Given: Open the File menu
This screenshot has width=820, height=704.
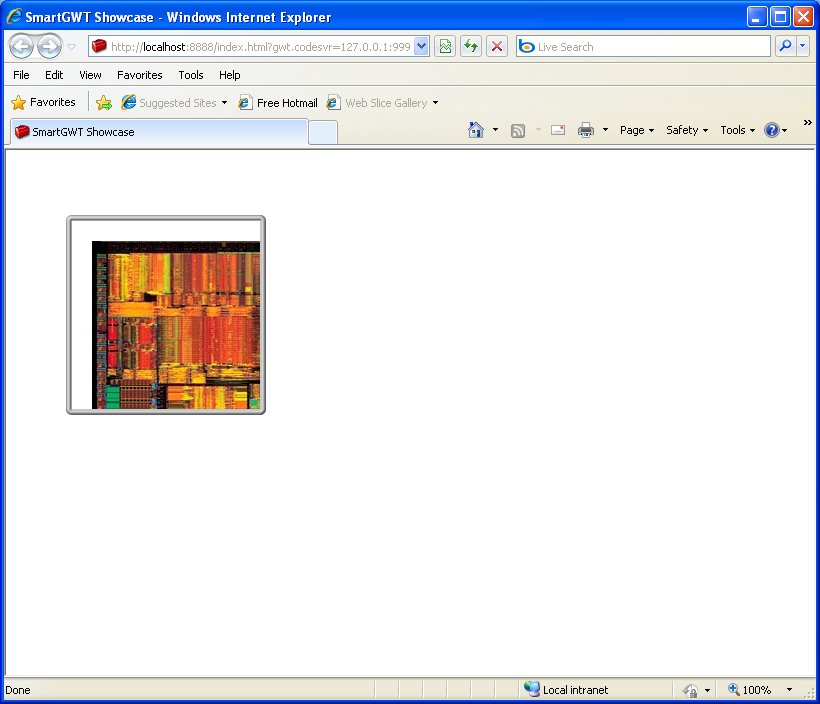Looking at the screenshot, I should 21,75.
